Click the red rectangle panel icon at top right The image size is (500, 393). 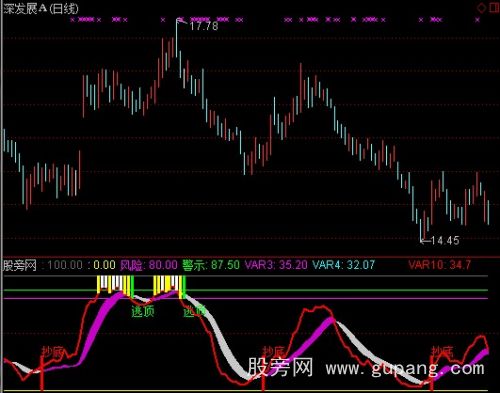click(494, 7)
